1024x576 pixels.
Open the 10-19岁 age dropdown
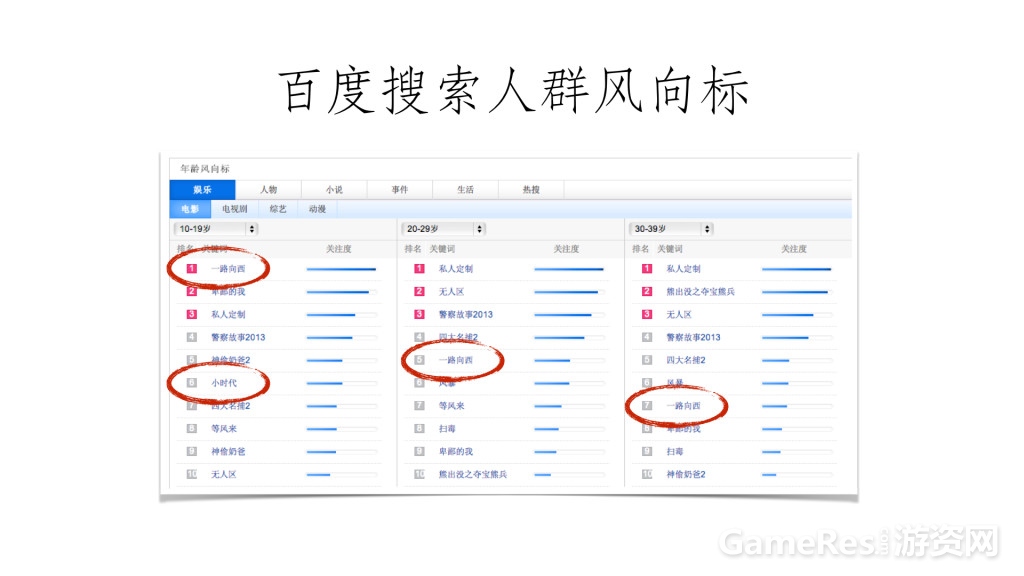tap(216, 229)
